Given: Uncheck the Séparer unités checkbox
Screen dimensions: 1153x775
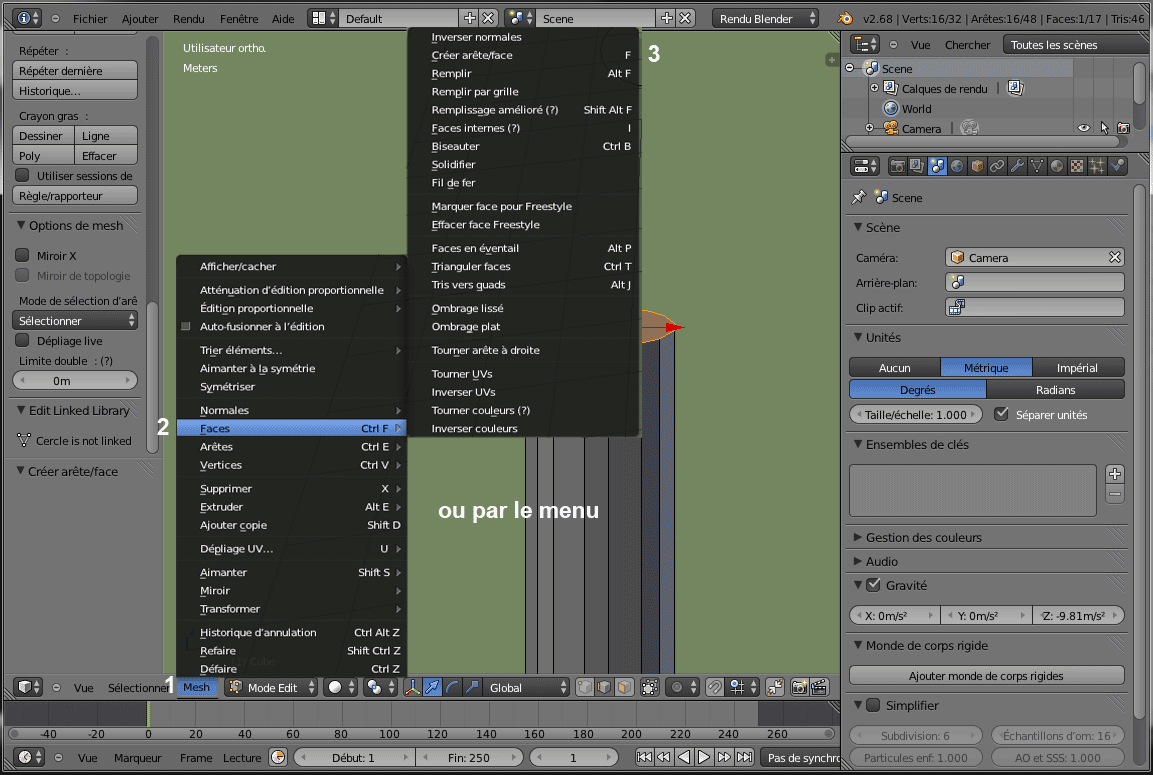Looking at the screenshot, I should tap(1001, 414).
